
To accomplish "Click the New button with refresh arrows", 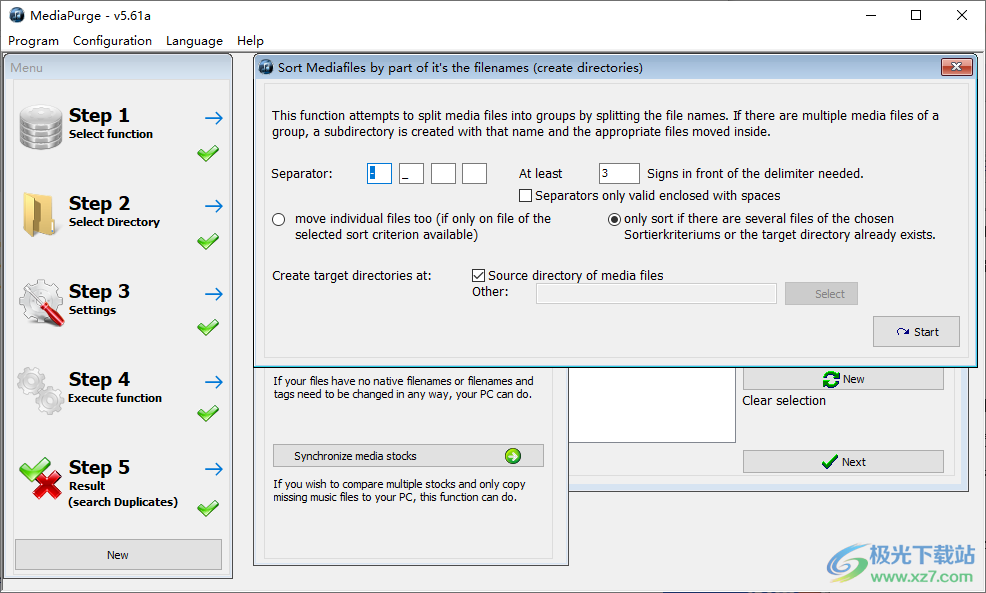I will 843,379.
